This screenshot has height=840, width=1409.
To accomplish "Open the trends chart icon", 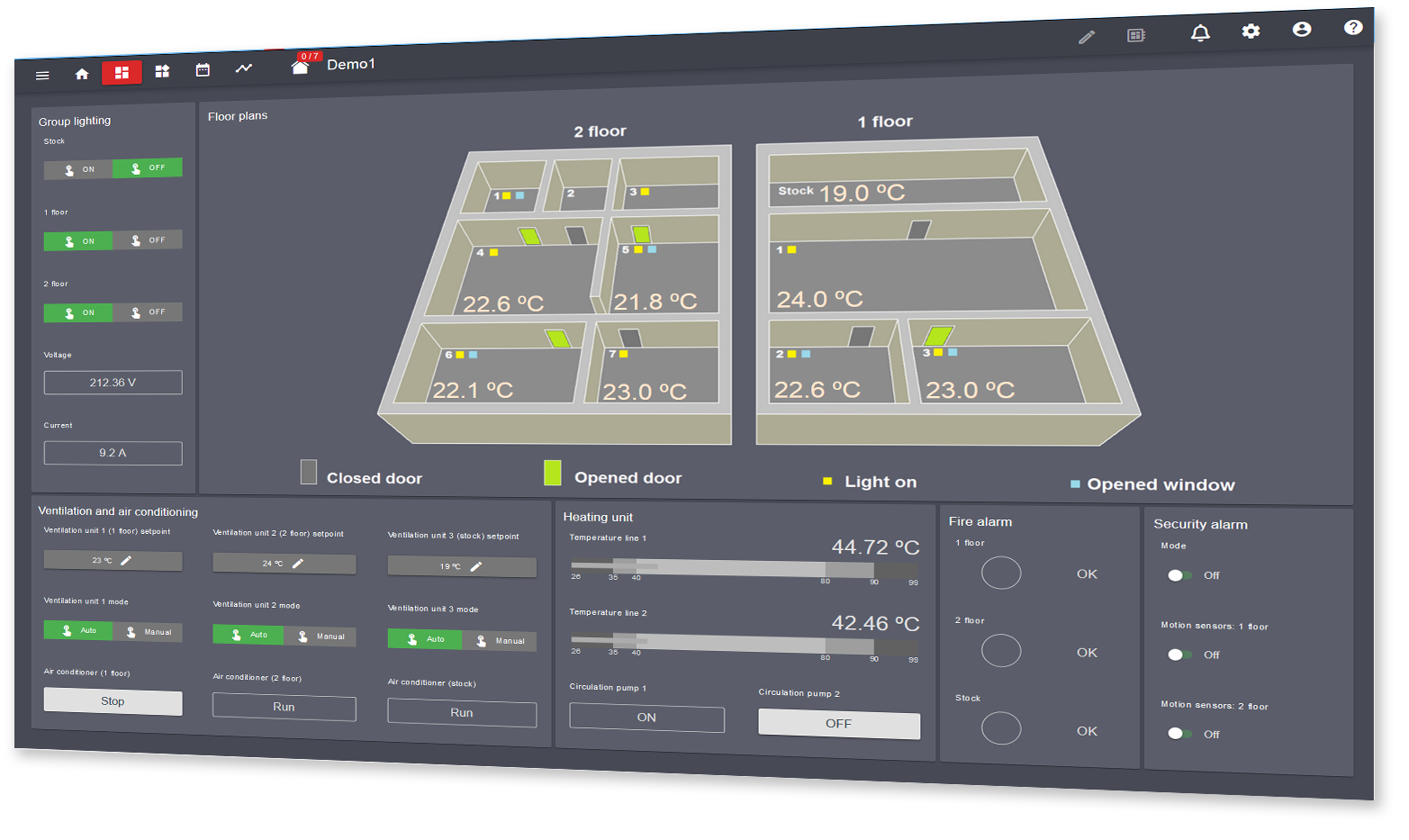I will (x=243, y=67).
